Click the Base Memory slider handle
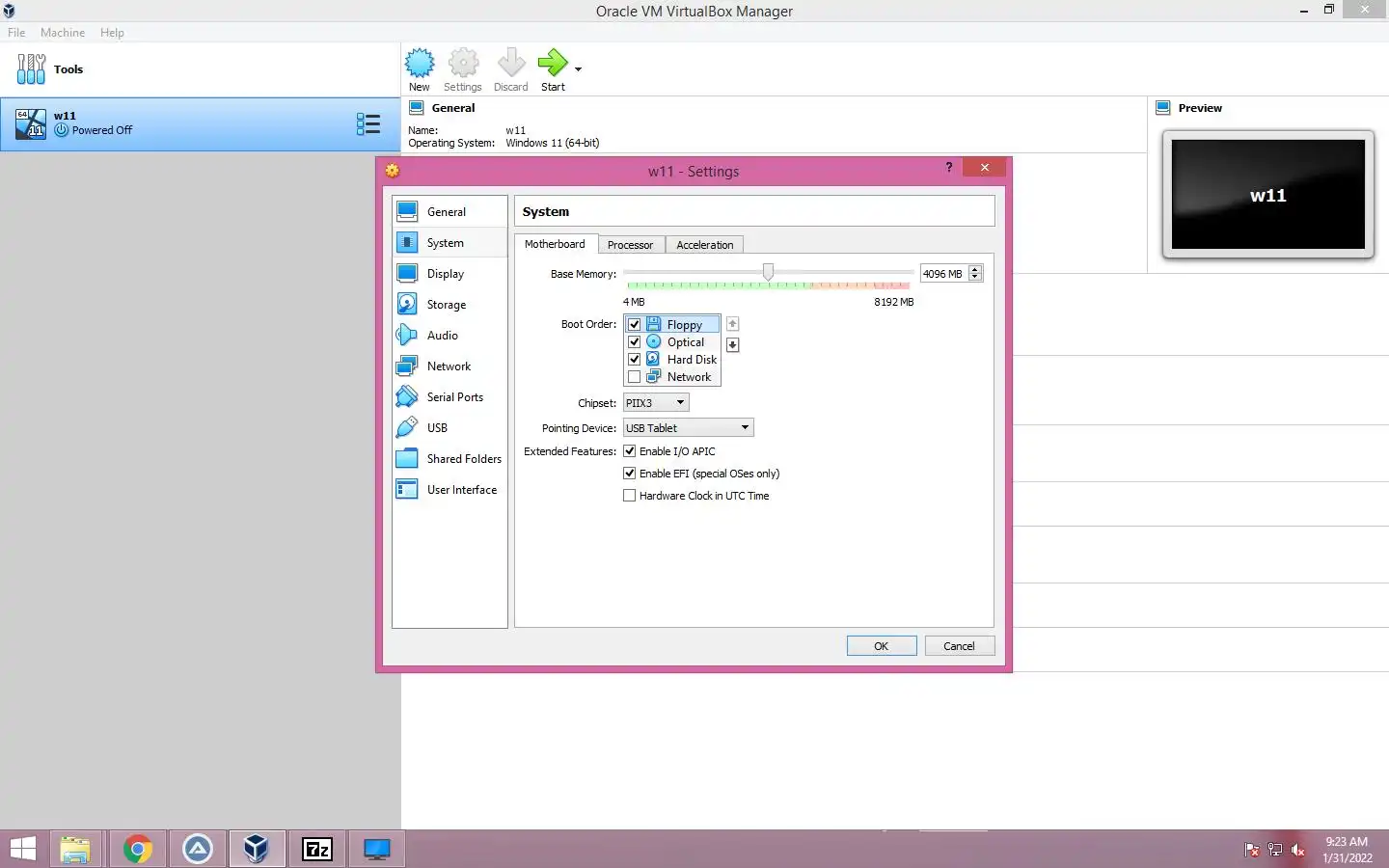This screenshot has width=1389, height=868. pyautogui.click(x=768, y=273)
